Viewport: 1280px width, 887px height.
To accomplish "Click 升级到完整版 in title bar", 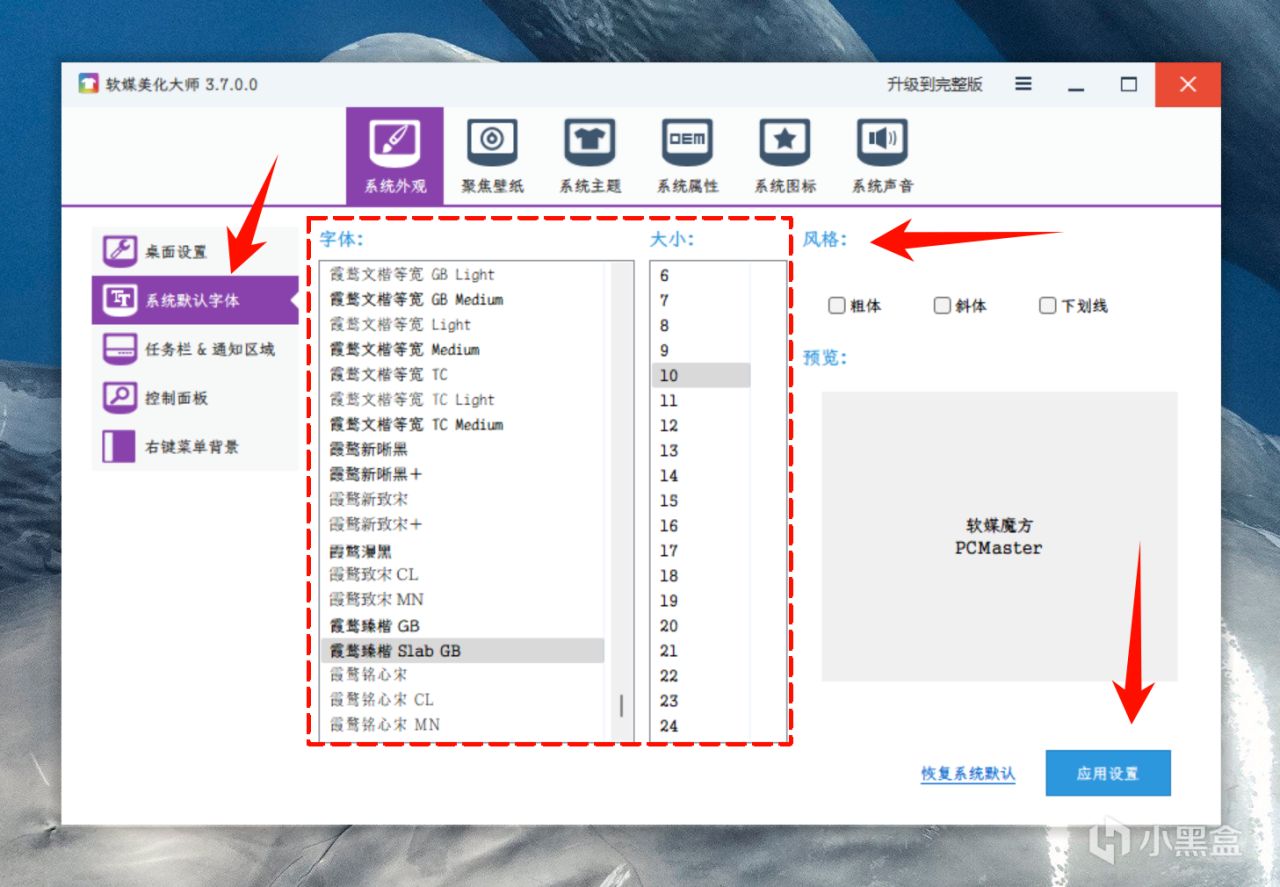I will pyautogui.click(x=935, y=85).
